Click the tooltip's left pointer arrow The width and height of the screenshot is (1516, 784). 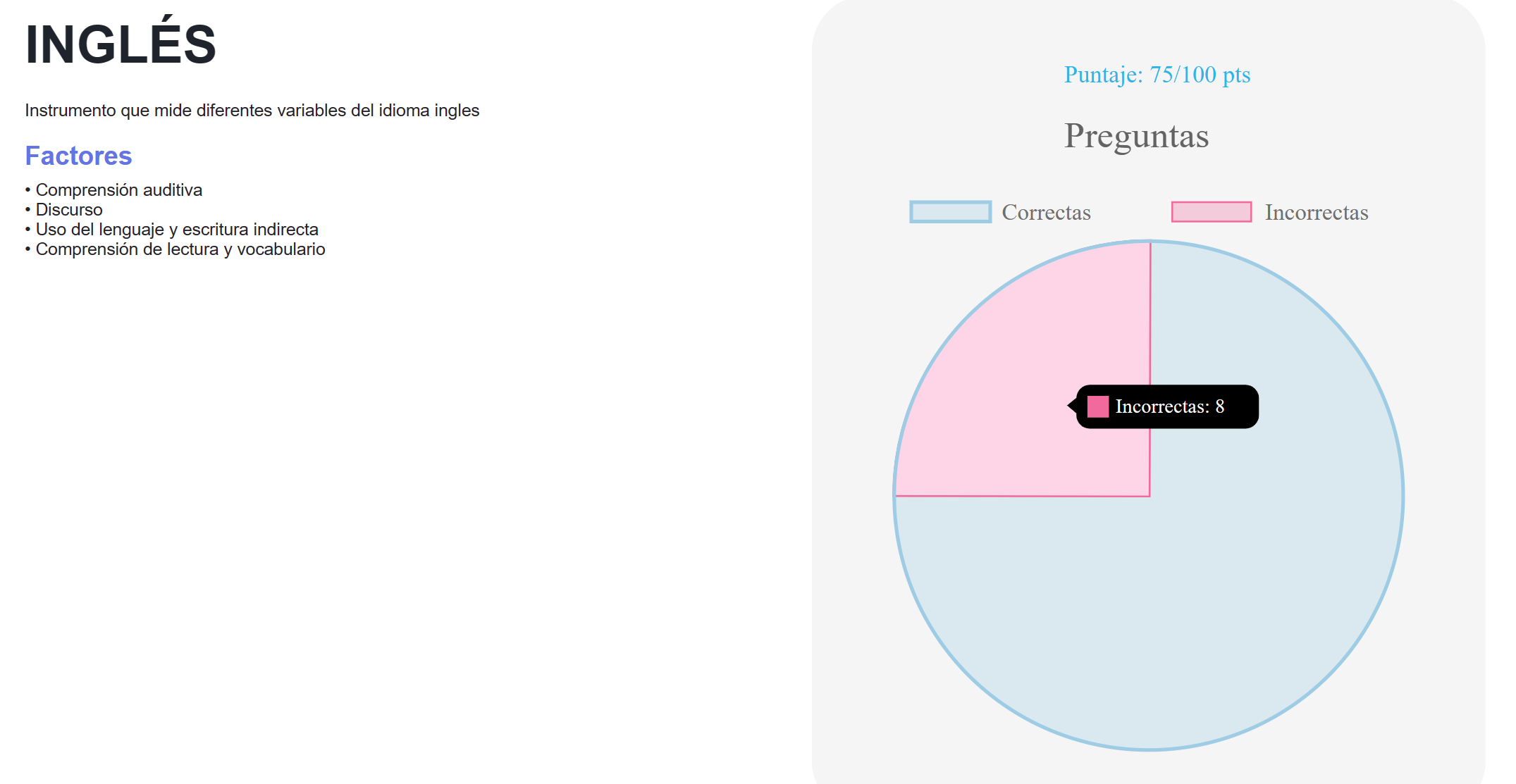point(1072,406)
